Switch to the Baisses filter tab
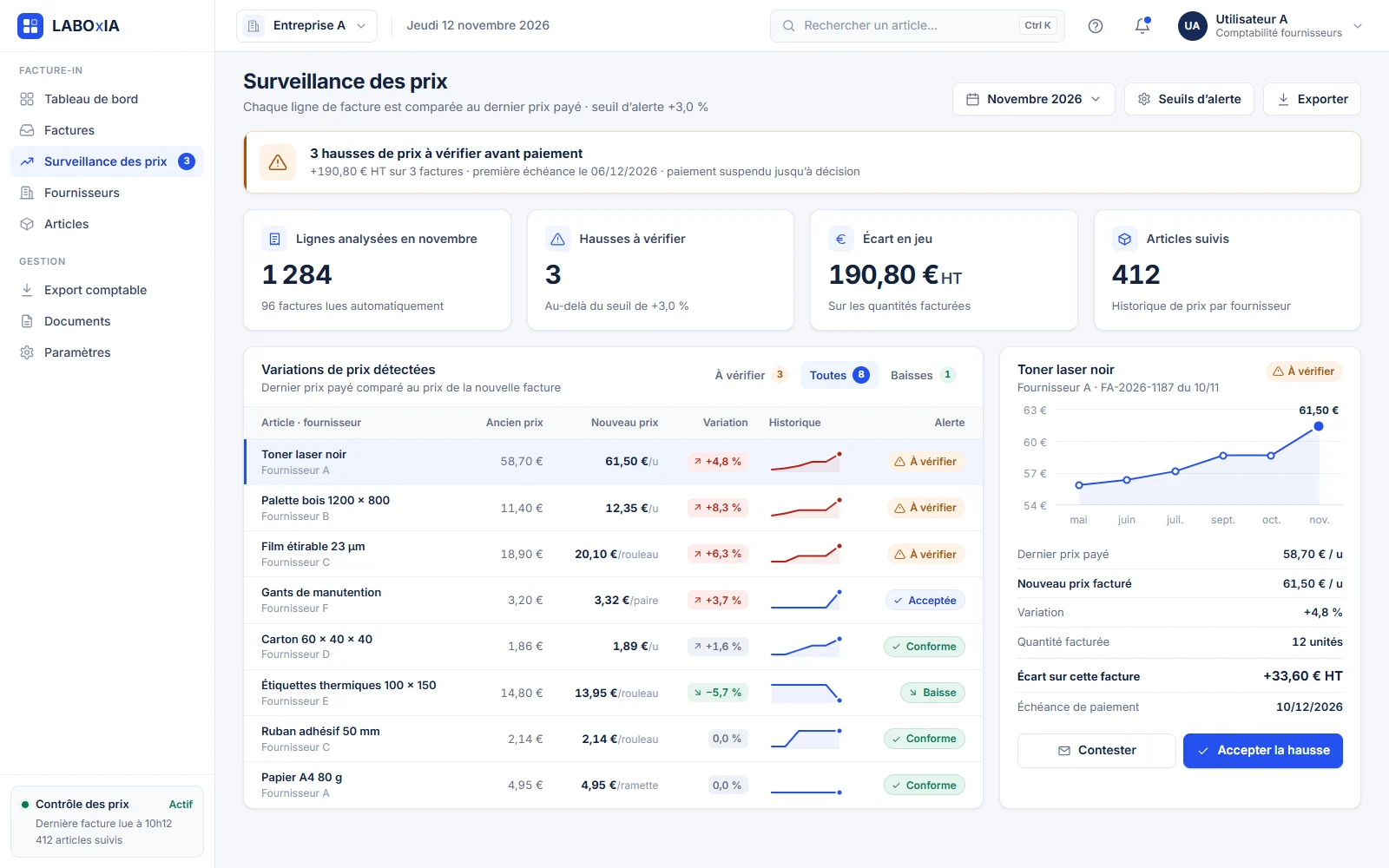The image size is (1389, 868). coord(922,375)
